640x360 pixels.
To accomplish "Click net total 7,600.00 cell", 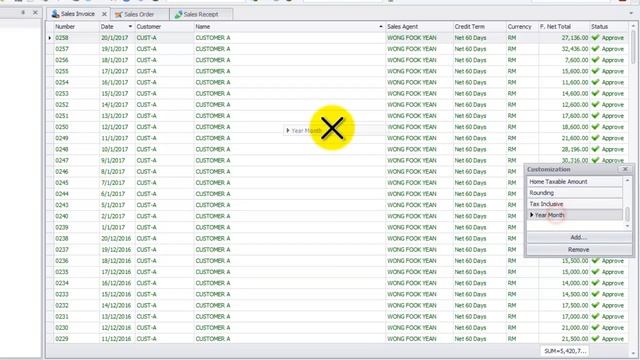I will pyautogui.click(x=576, y=60).
